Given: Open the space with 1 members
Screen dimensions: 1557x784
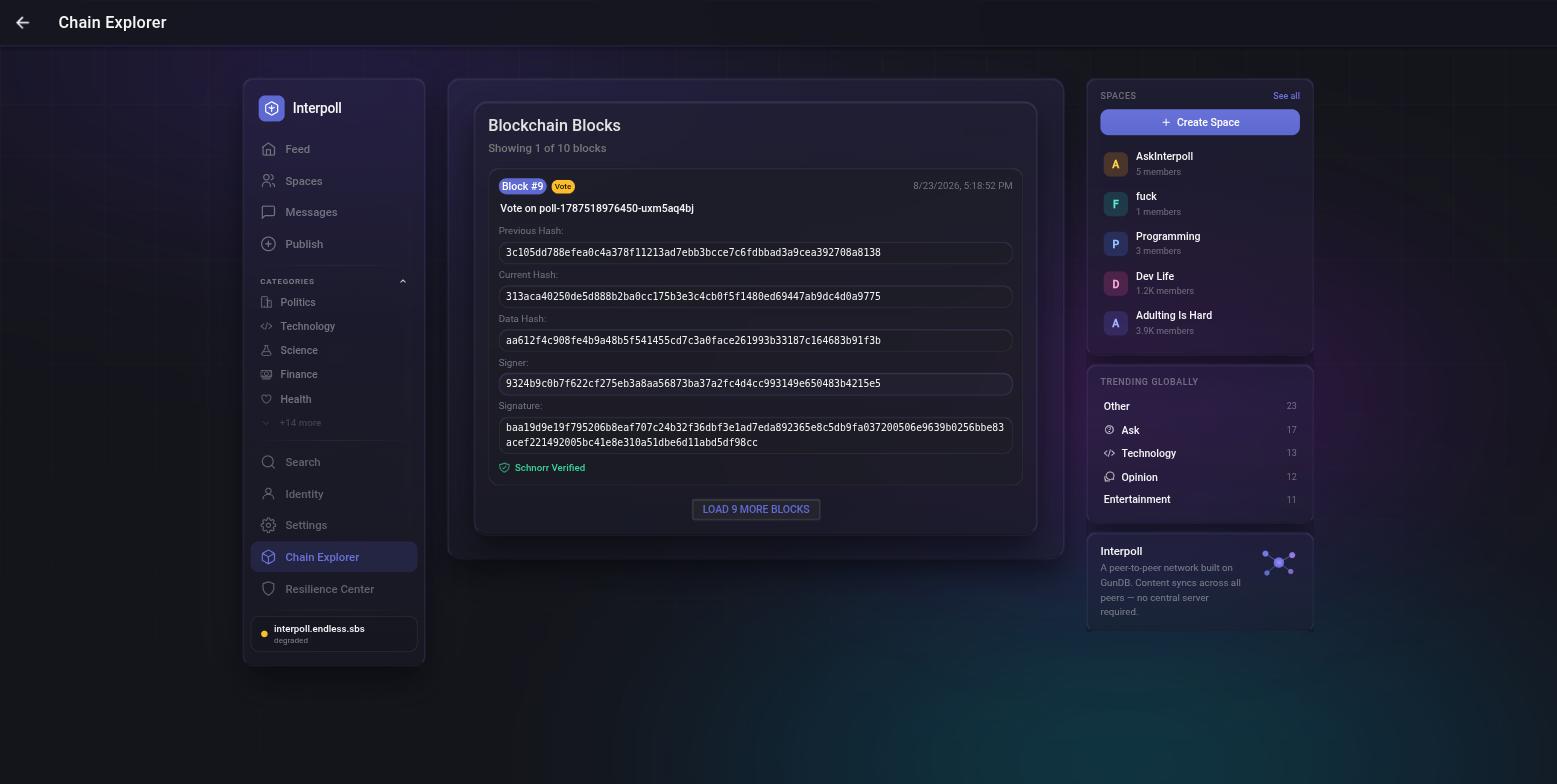Looking at the screenshot, I should 1200,203.
